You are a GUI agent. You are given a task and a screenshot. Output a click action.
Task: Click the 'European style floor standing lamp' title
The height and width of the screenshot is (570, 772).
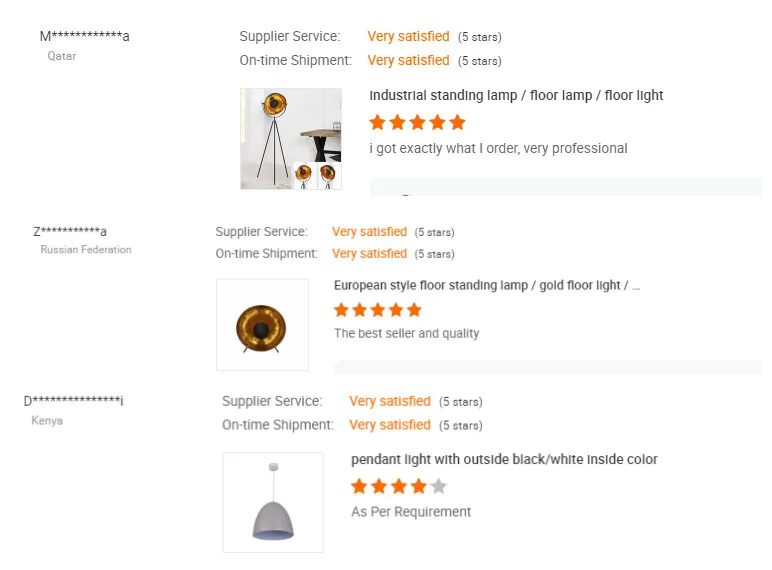click(486, 285)
